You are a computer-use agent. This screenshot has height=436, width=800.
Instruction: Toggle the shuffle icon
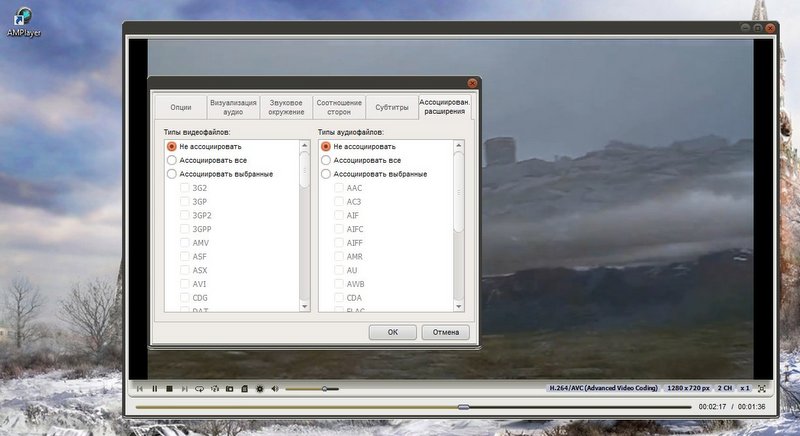tap(215, 389)
